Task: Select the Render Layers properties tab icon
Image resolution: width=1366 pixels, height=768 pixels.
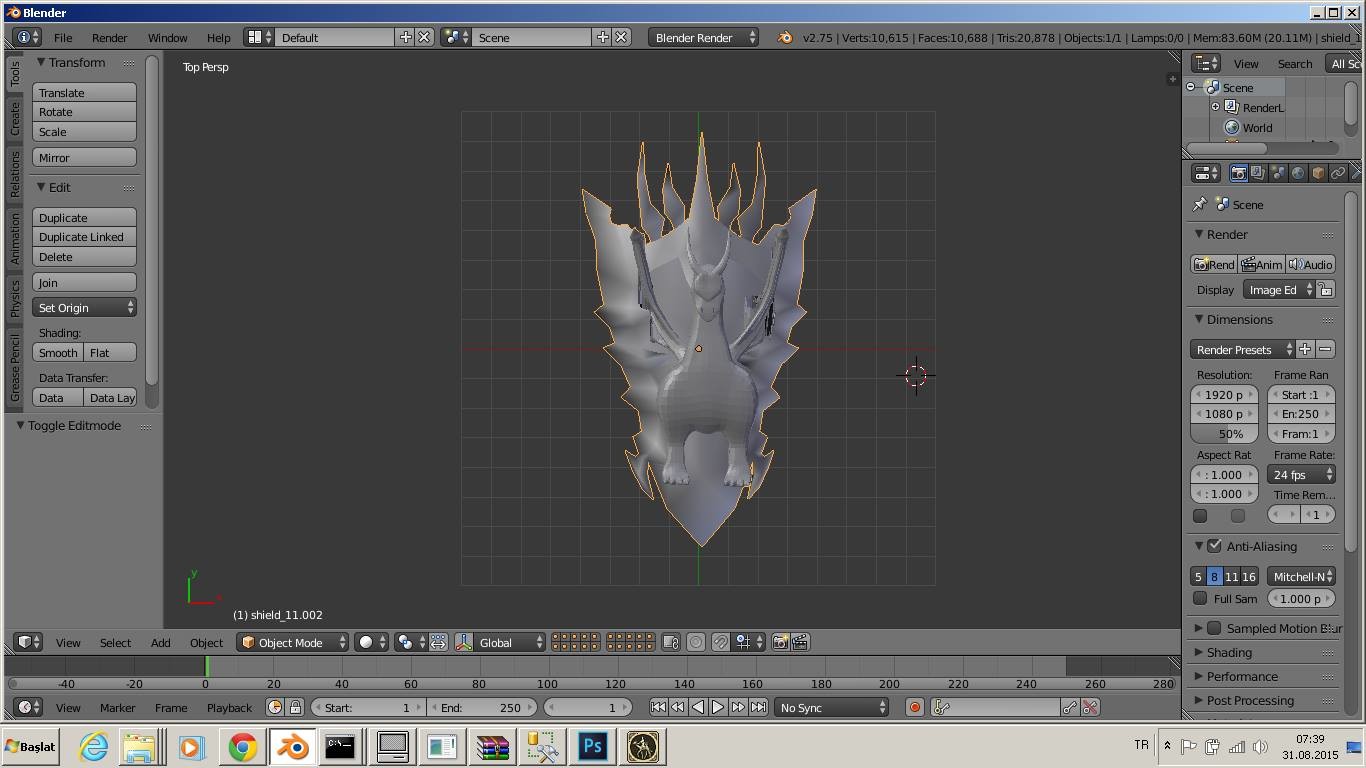Action: pos(1258,173)
